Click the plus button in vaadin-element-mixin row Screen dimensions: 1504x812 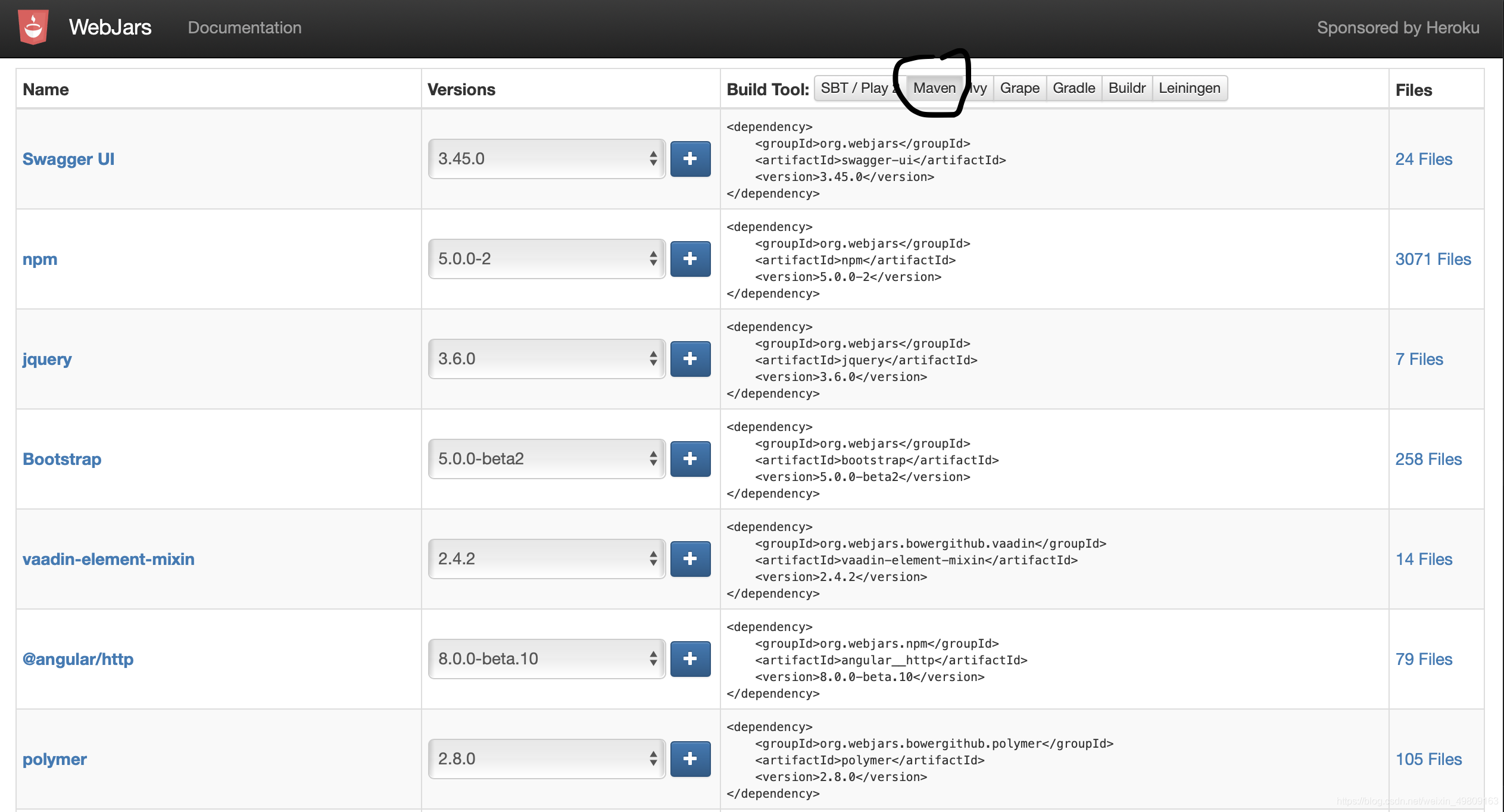690,559
